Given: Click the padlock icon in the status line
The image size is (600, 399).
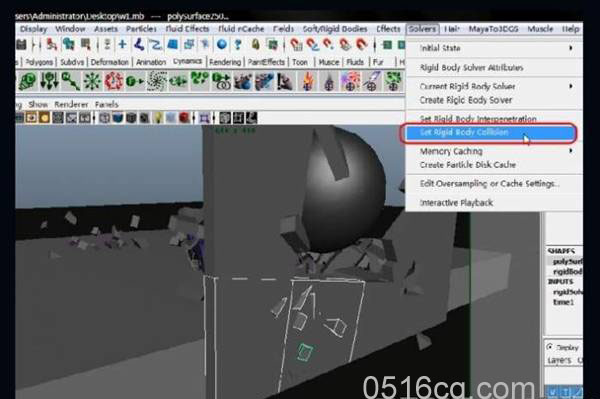Looking at the screenshot, I should [x=255, y=45].
